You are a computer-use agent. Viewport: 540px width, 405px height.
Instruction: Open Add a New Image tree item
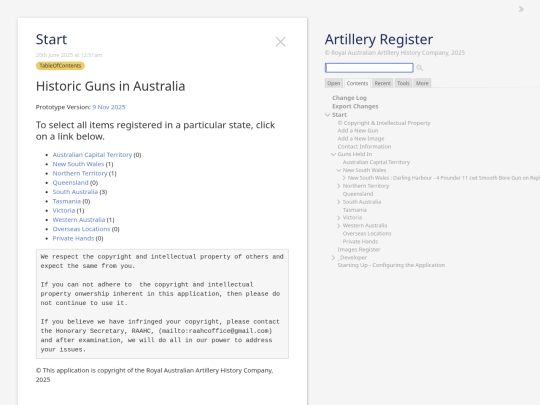pyautogui.click(x=361, y=138)
